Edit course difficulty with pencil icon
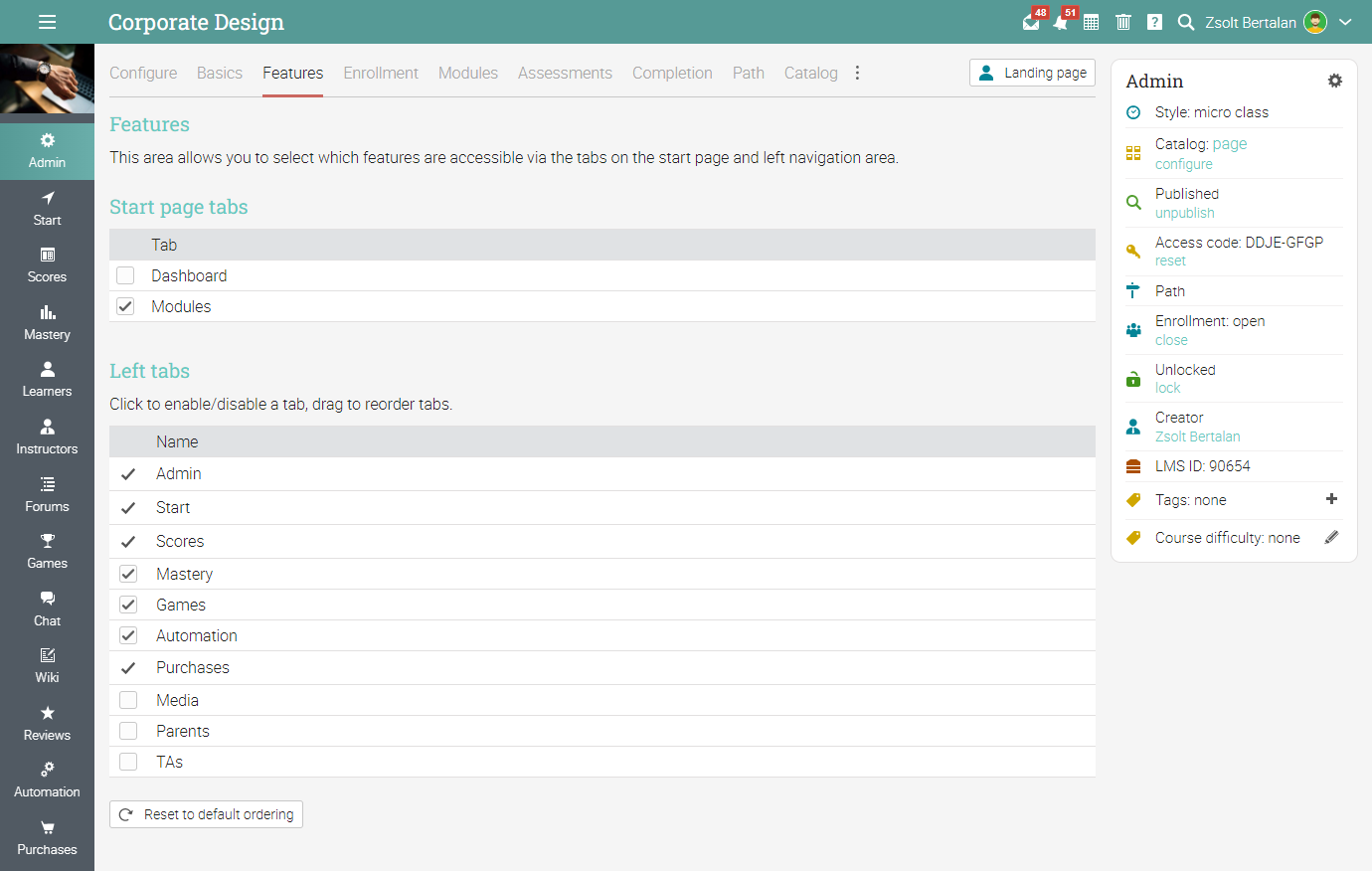 (1331, 537)
